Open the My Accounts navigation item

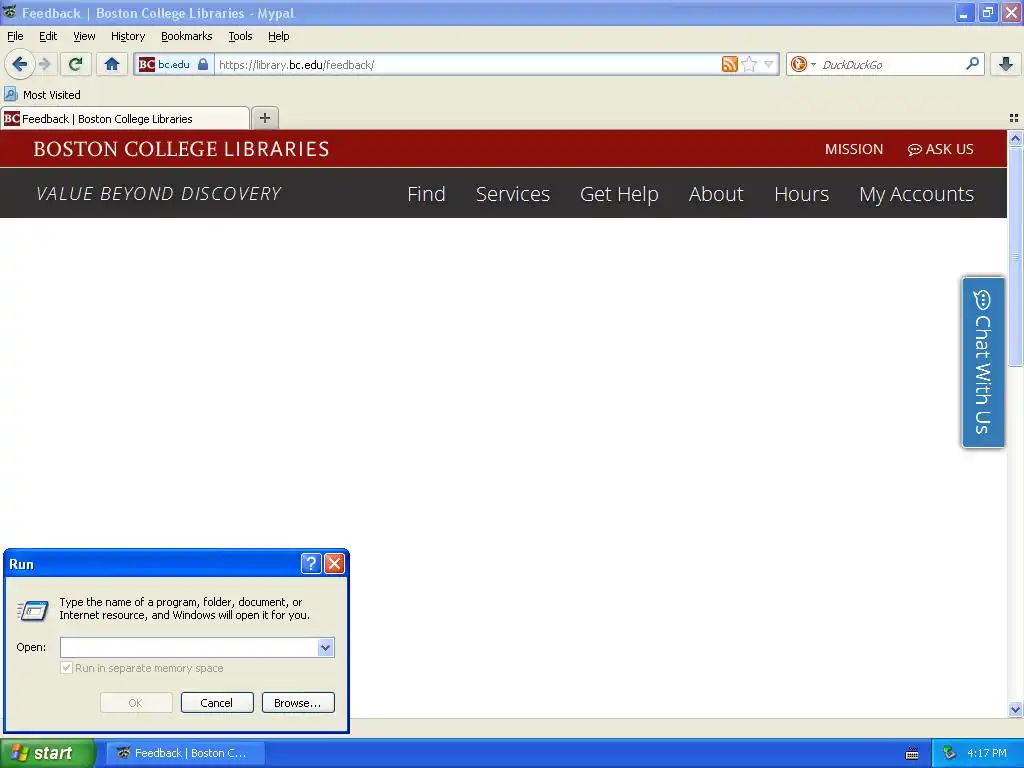(916, 194)
